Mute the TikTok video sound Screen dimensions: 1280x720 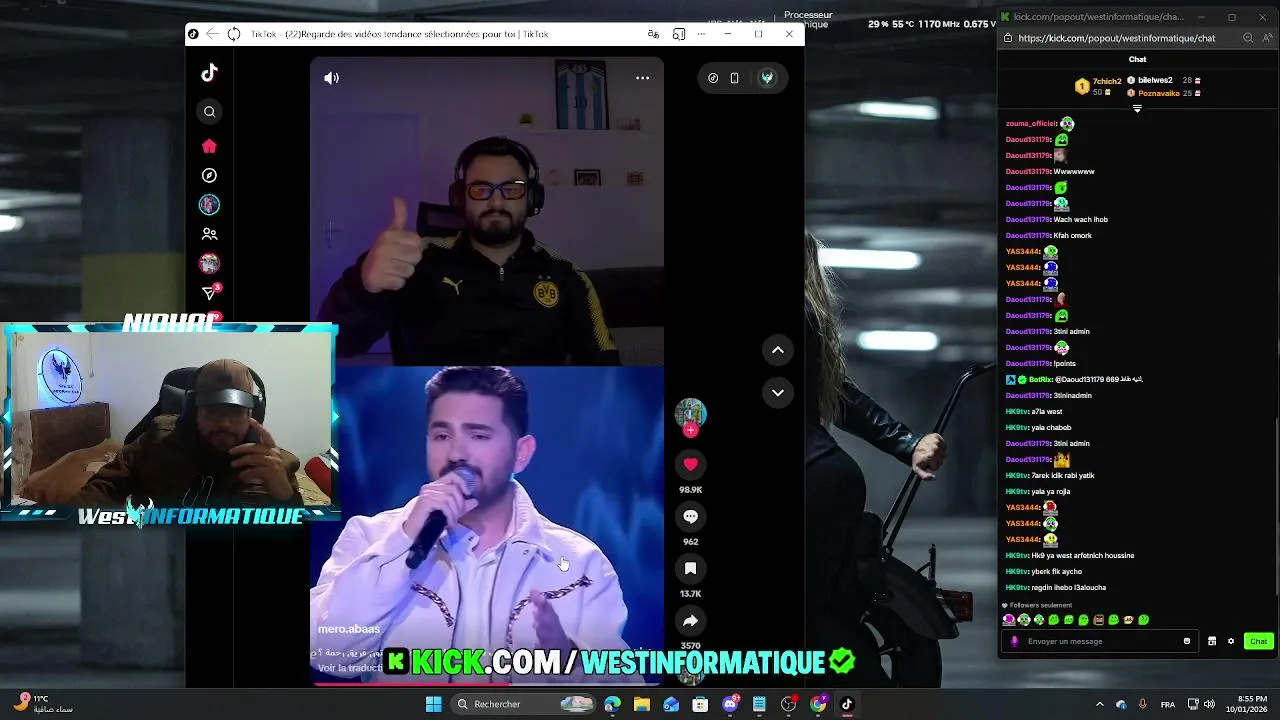(x=332, y=78)
